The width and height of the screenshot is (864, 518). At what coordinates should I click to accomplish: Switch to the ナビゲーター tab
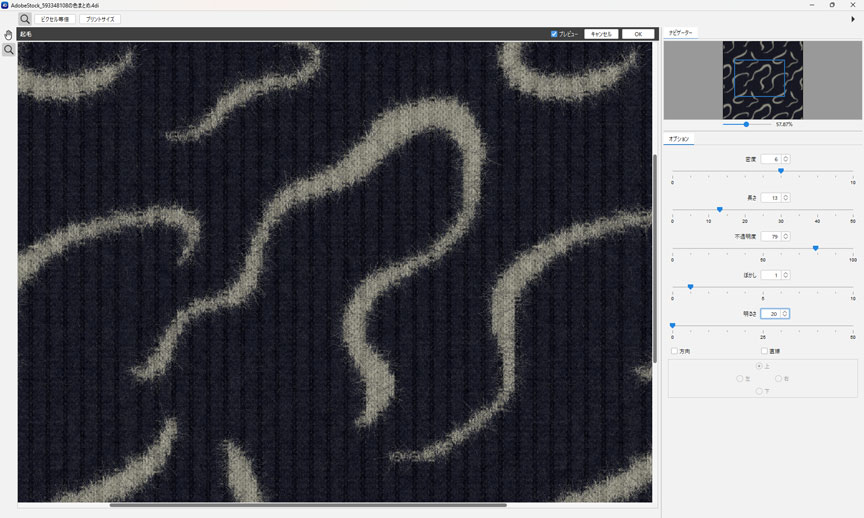coord(680,34)
